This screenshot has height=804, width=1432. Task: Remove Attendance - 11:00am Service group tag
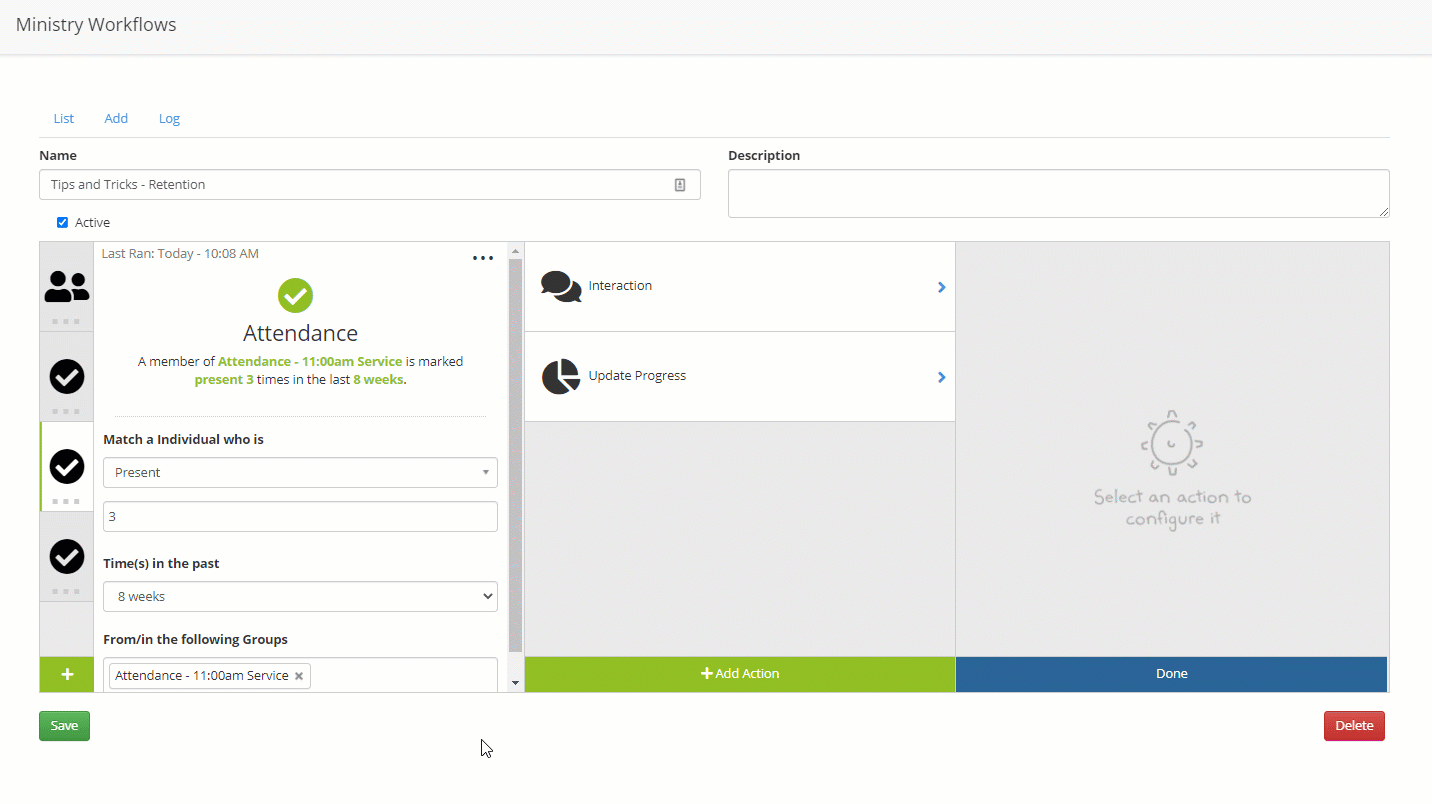[x=299, y=676]
